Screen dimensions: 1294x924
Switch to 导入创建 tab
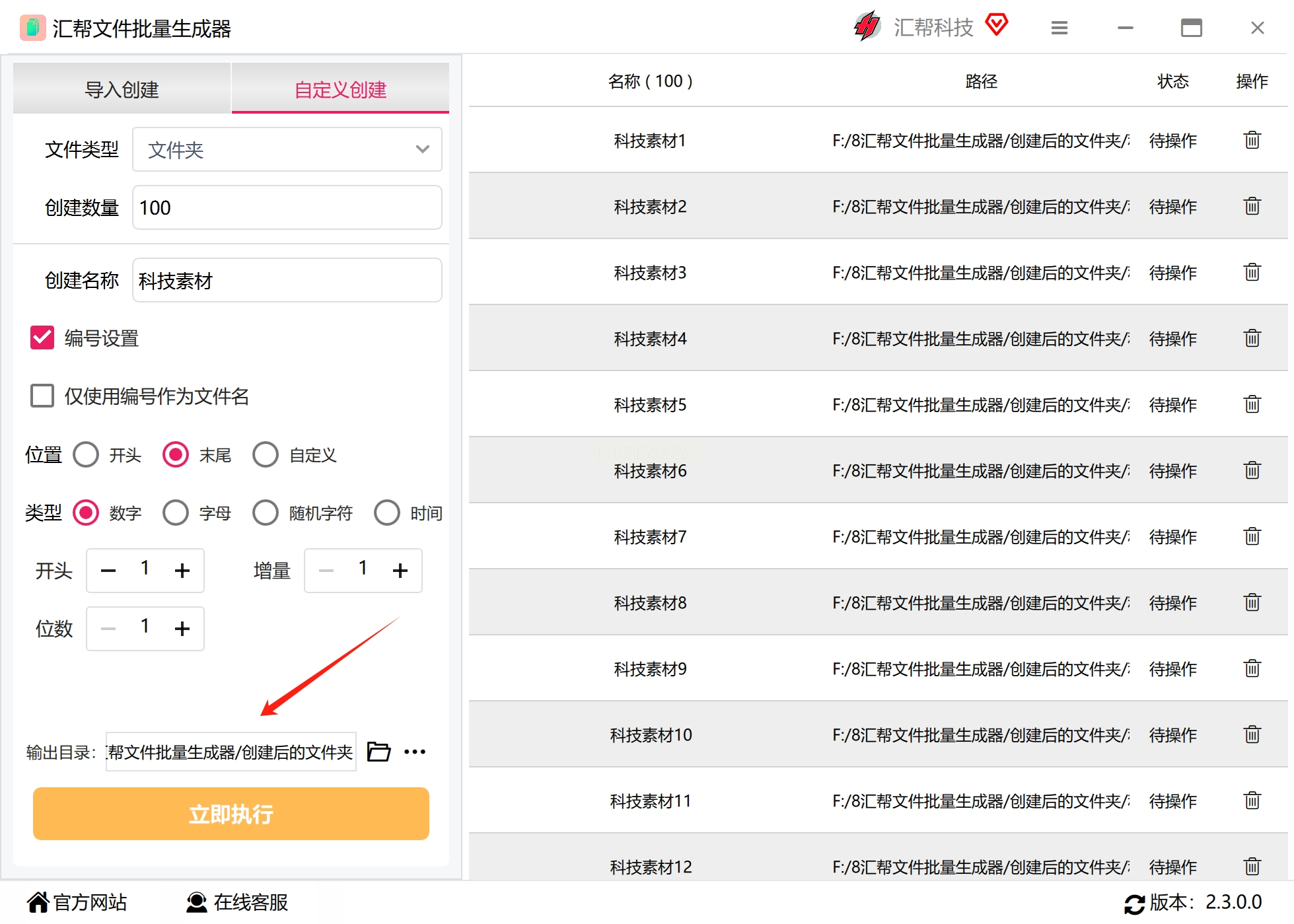coord(122,89)
